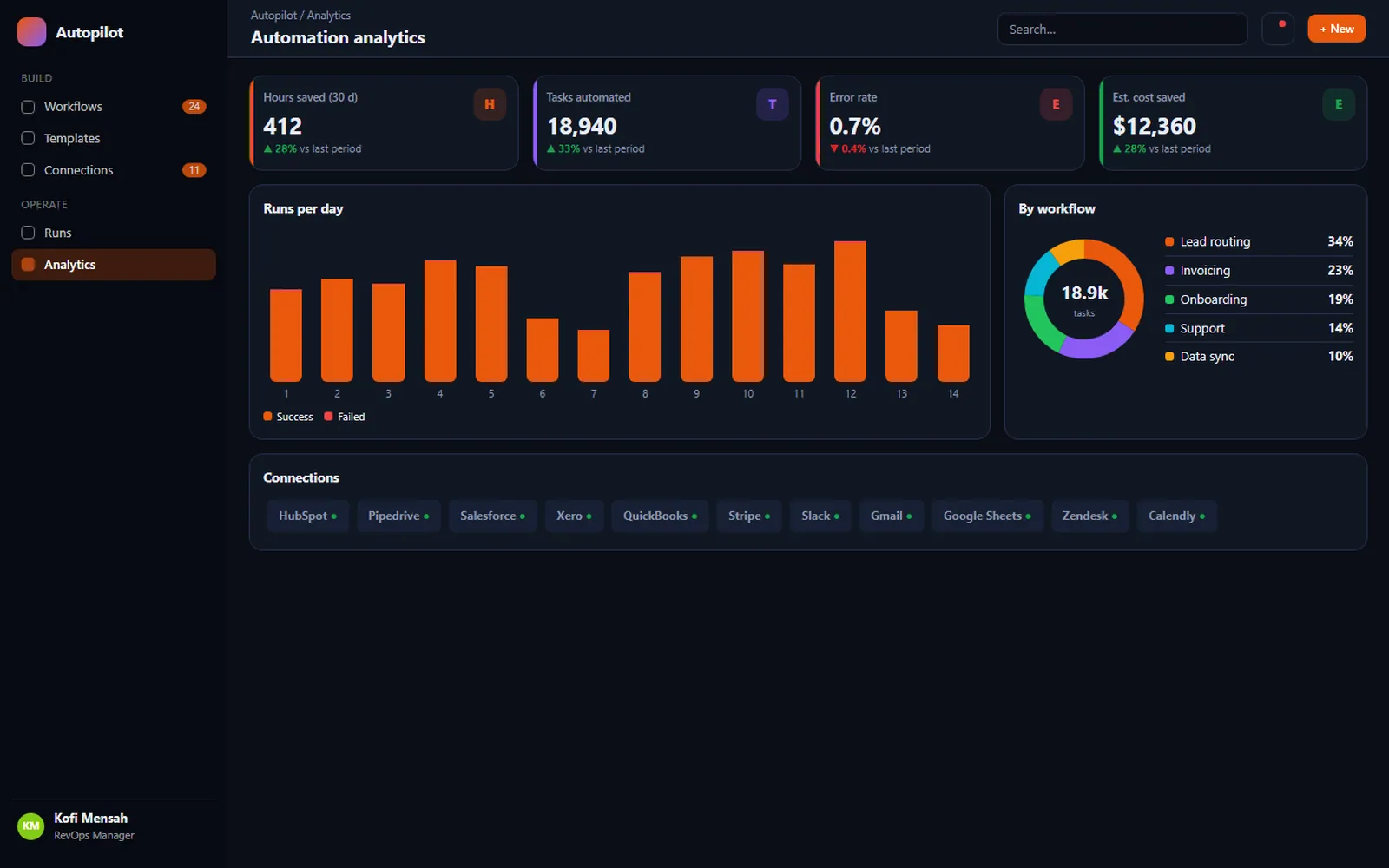Open the Gmail connection chip
1389x868 pixels.
coord(892,516)
